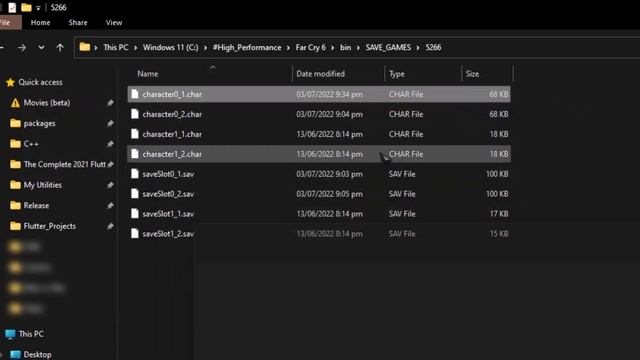
Task: Open Release pinned folder
Action: click(x=36, y=206)
